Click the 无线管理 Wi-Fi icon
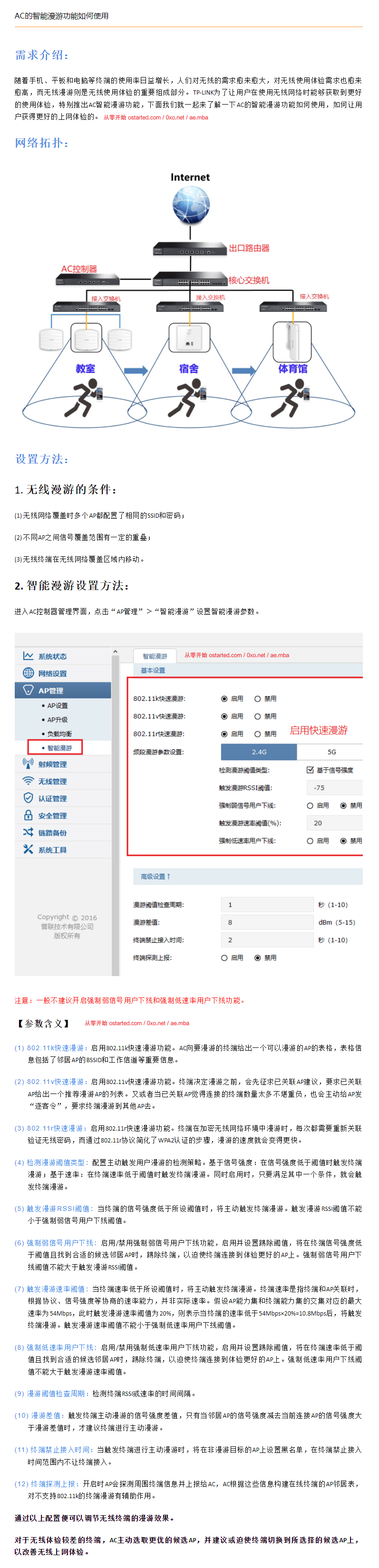This screenshot has width=379, height=1568. pyautogui.click(x=28, y=780)
